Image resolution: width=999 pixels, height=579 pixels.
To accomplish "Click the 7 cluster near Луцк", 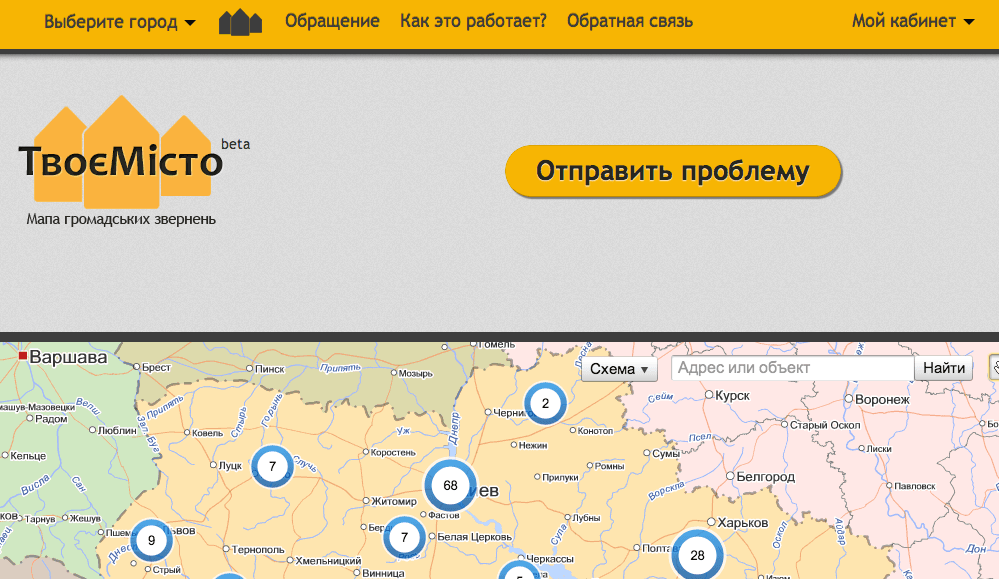I will [272, 466].
